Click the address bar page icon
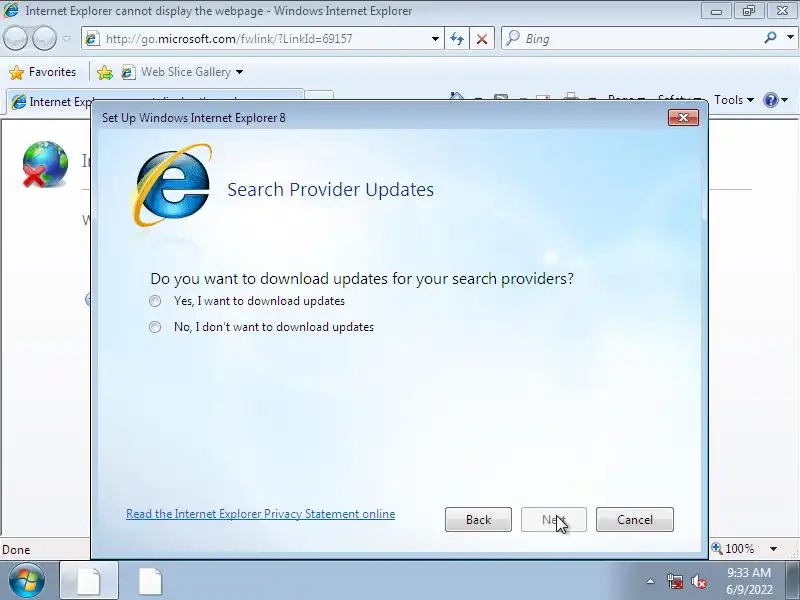800x600 pixels. coord(92,39)
